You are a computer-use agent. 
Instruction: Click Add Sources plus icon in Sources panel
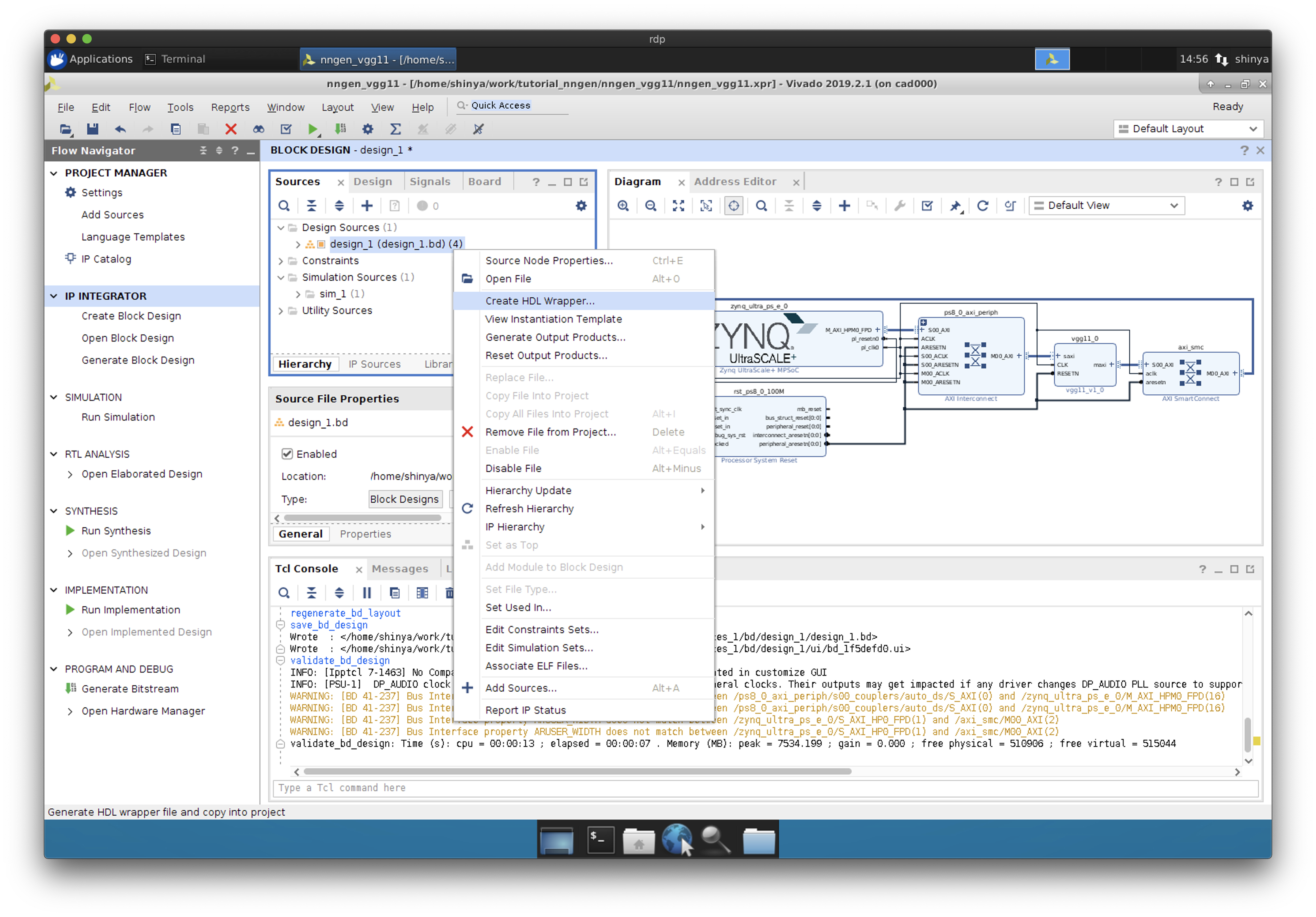[367, 206]
